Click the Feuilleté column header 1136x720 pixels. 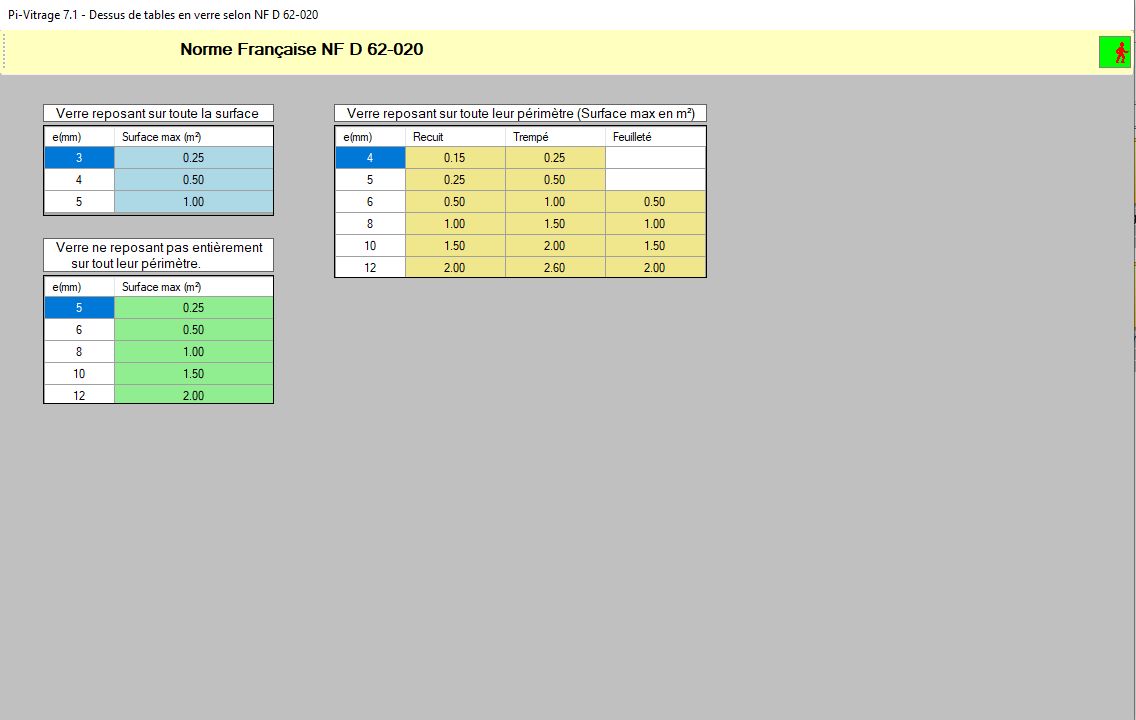click(x=655, y=137)
